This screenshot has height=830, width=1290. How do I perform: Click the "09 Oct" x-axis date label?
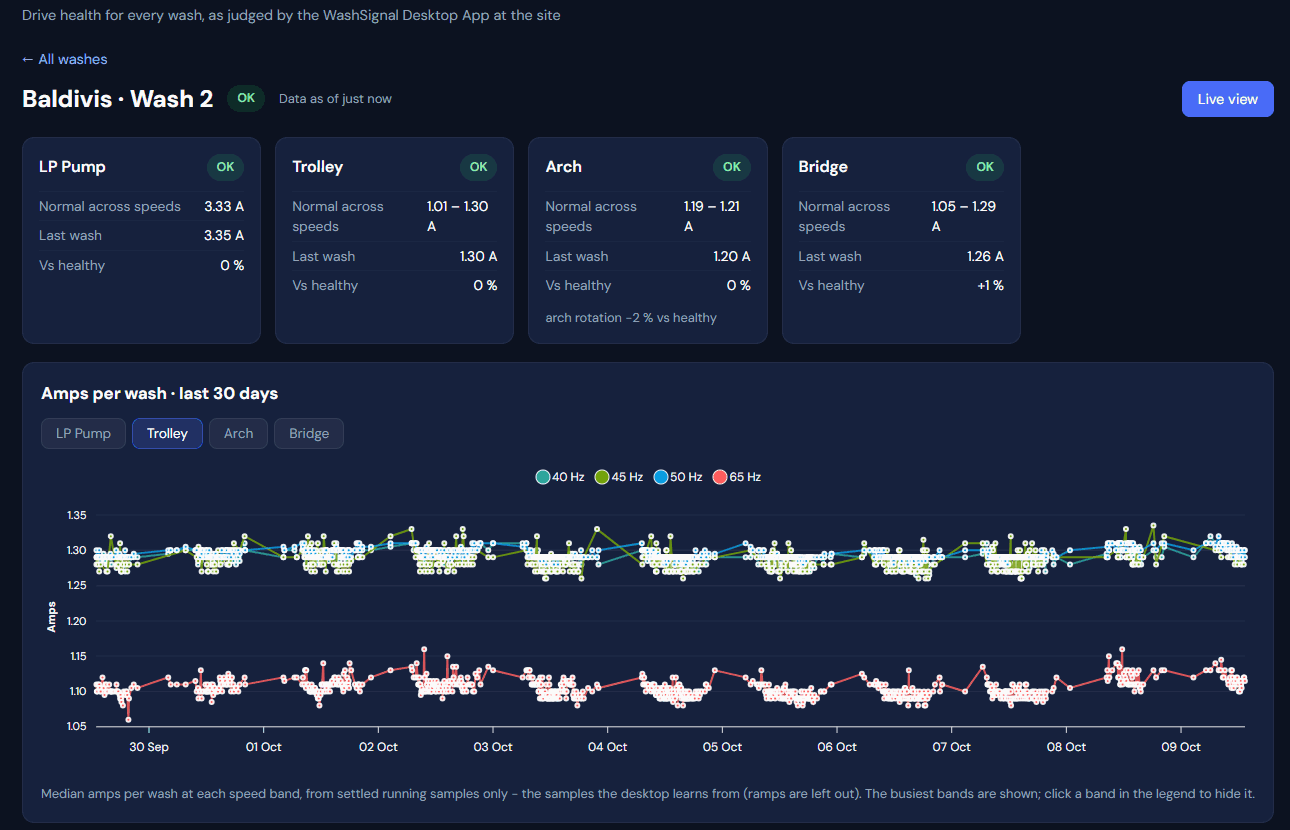click(1181, 747)
